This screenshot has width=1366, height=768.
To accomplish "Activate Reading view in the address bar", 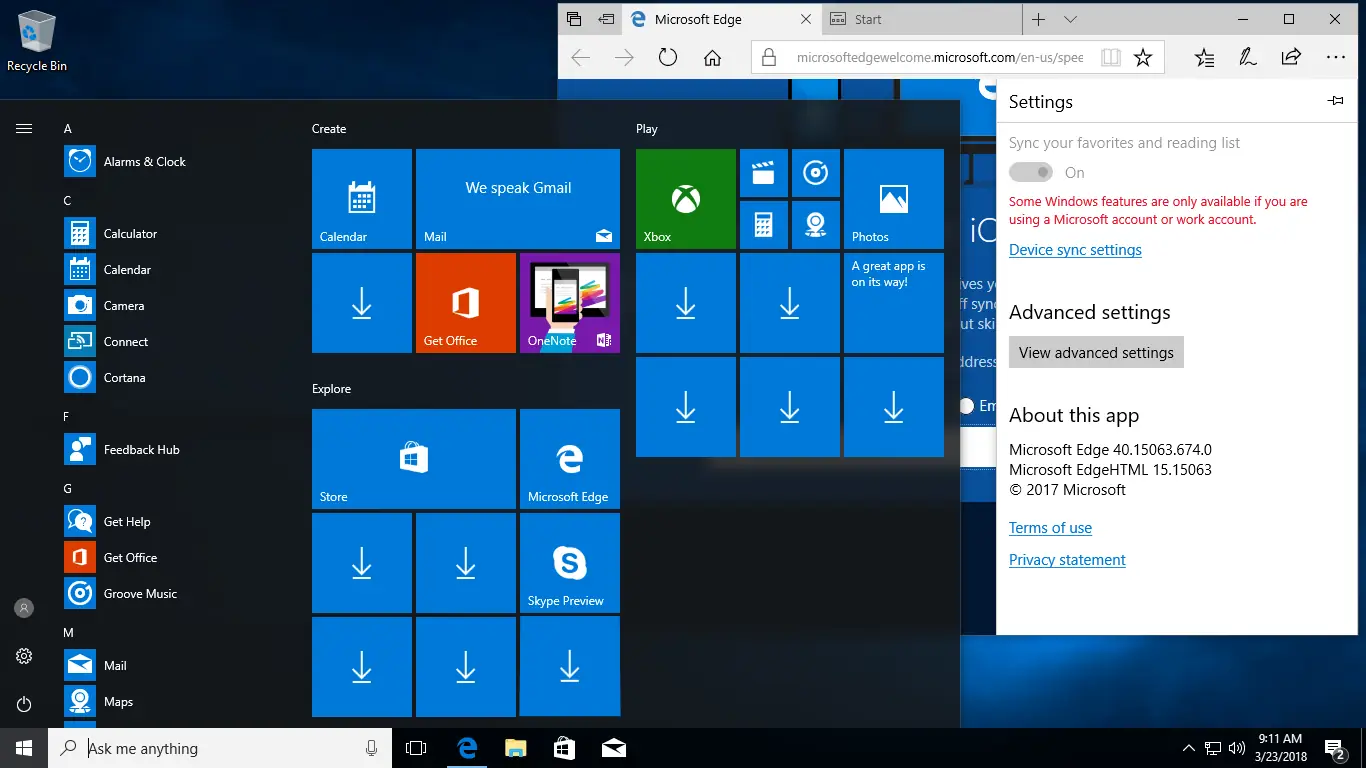I will (x=1110, y=57).
